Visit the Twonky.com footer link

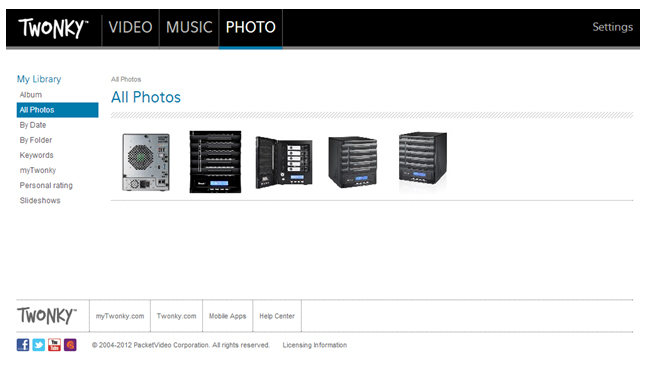tap(177, 316)
